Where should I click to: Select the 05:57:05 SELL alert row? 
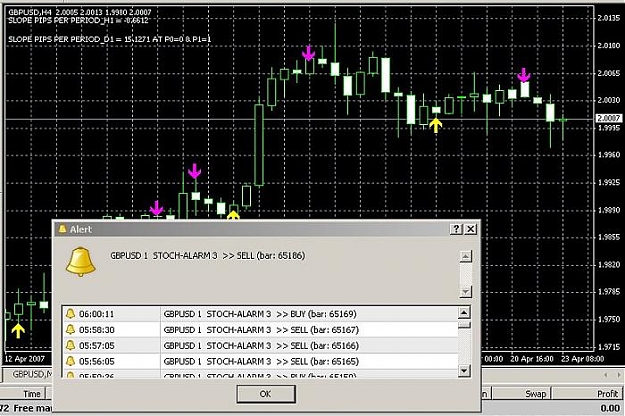[x=260, y=345]
